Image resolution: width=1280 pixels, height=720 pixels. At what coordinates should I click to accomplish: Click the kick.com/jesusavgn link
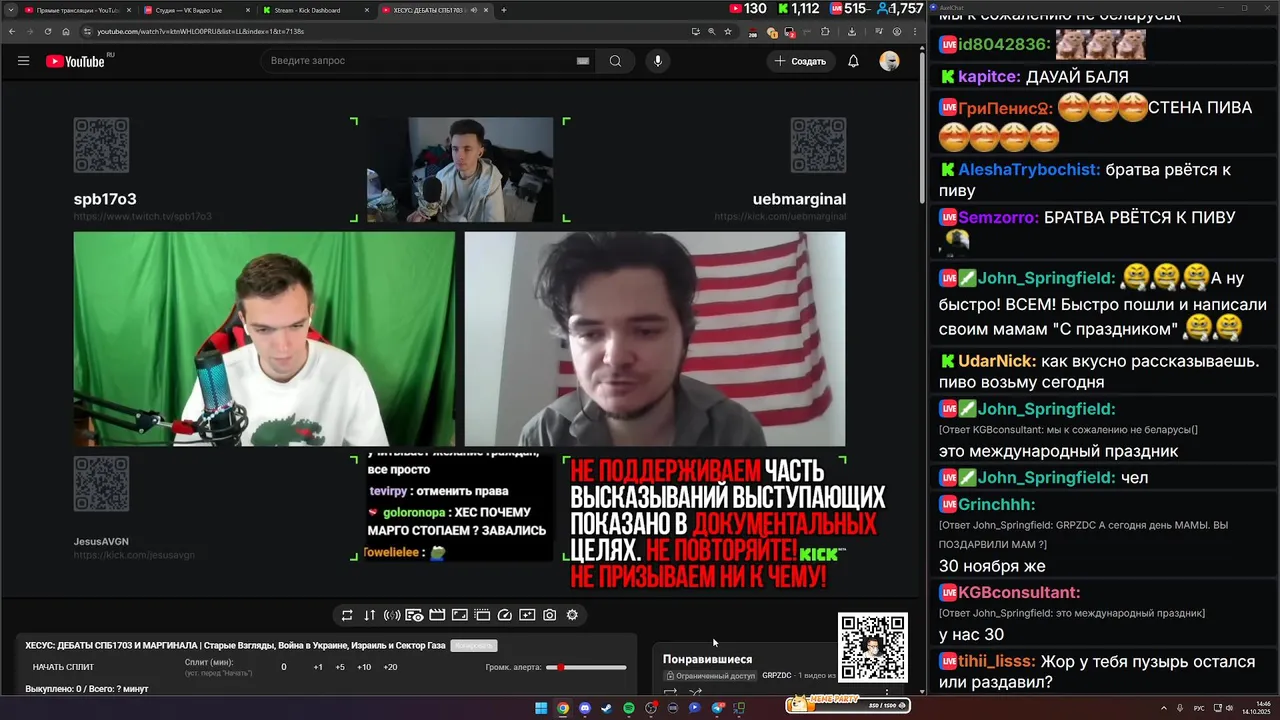134,555
